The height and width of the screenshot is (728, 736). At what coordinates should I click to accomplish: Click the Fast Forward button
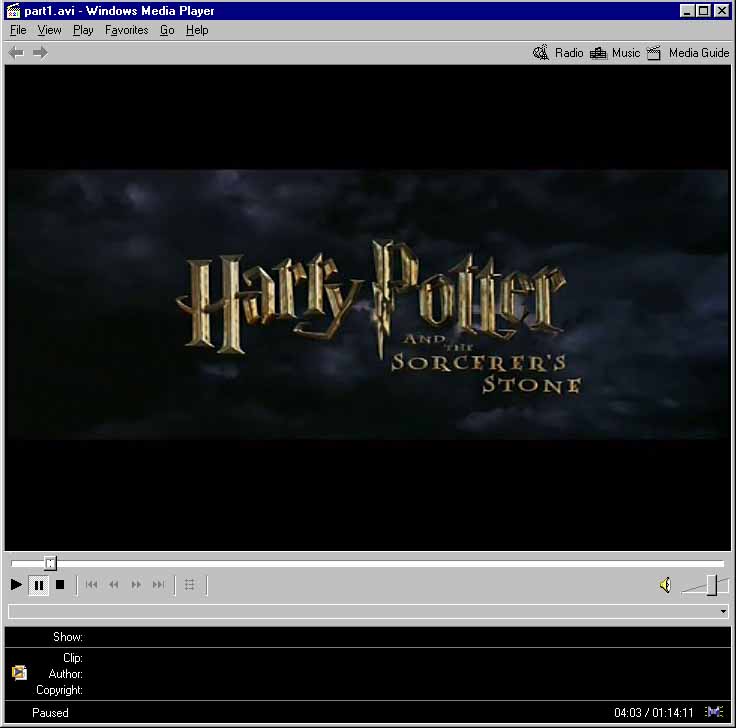pyautogui.click(x=136, y=585)
